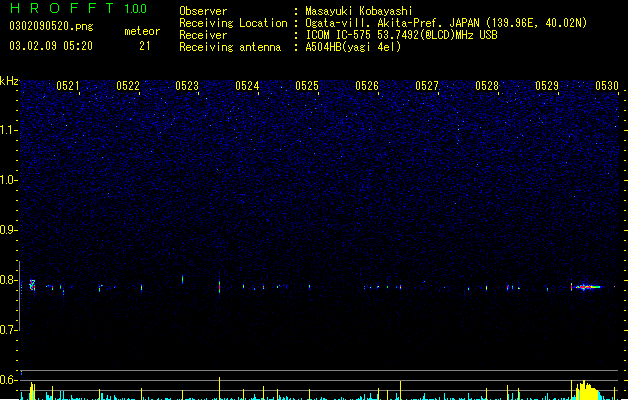Click the observer name Masayuki Kobayashi
The width and height of the screenshot is (629, 400).
pos(359,11)
